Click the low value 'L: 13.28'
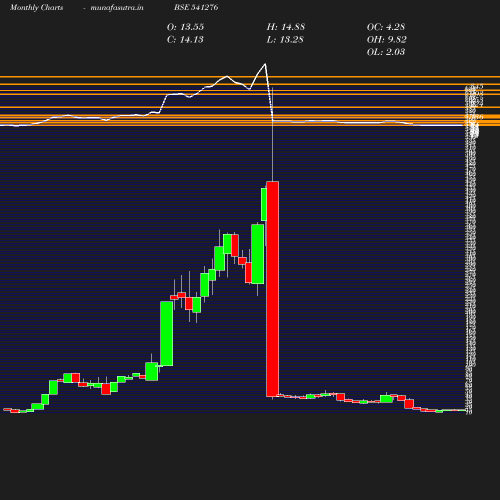Screen dimensions: 500x500 point(285,39)
